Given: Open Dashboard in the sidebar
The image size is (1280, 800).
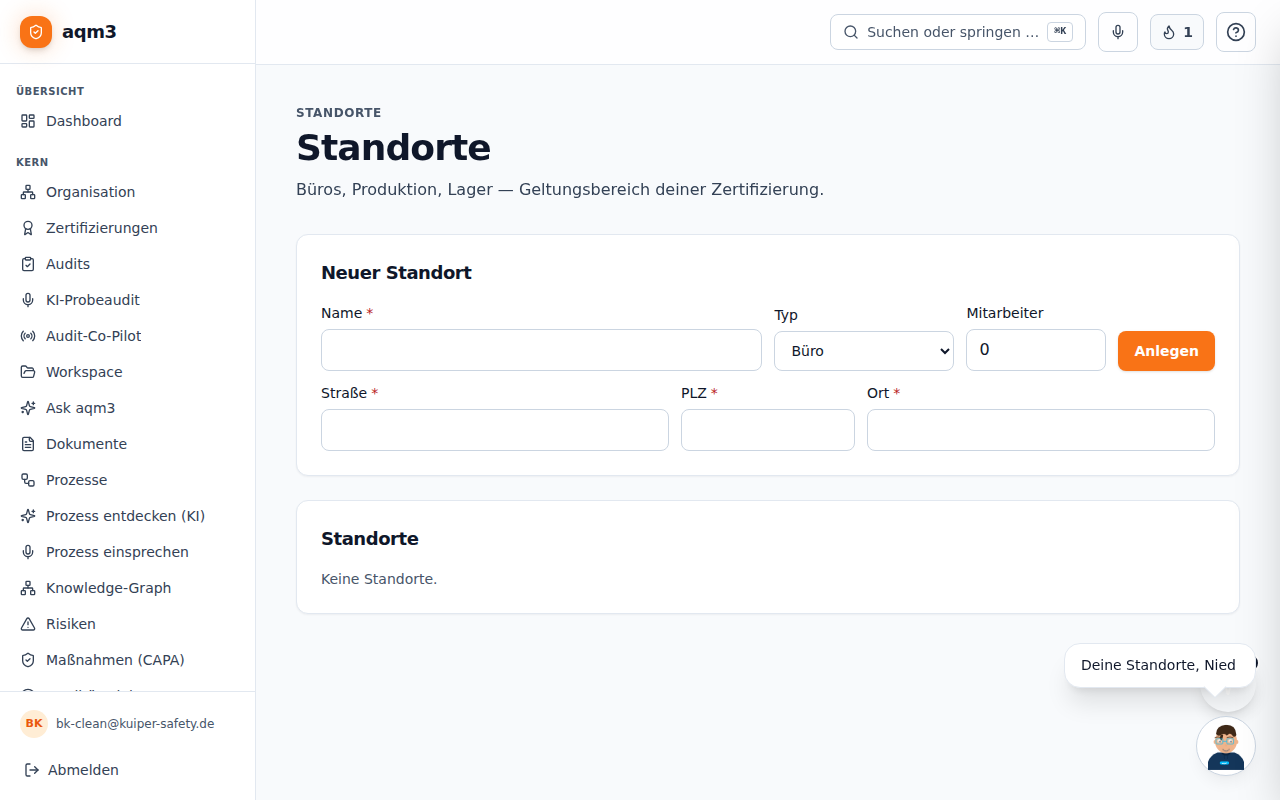Looking at the screenshot, I should pos(127,121).
